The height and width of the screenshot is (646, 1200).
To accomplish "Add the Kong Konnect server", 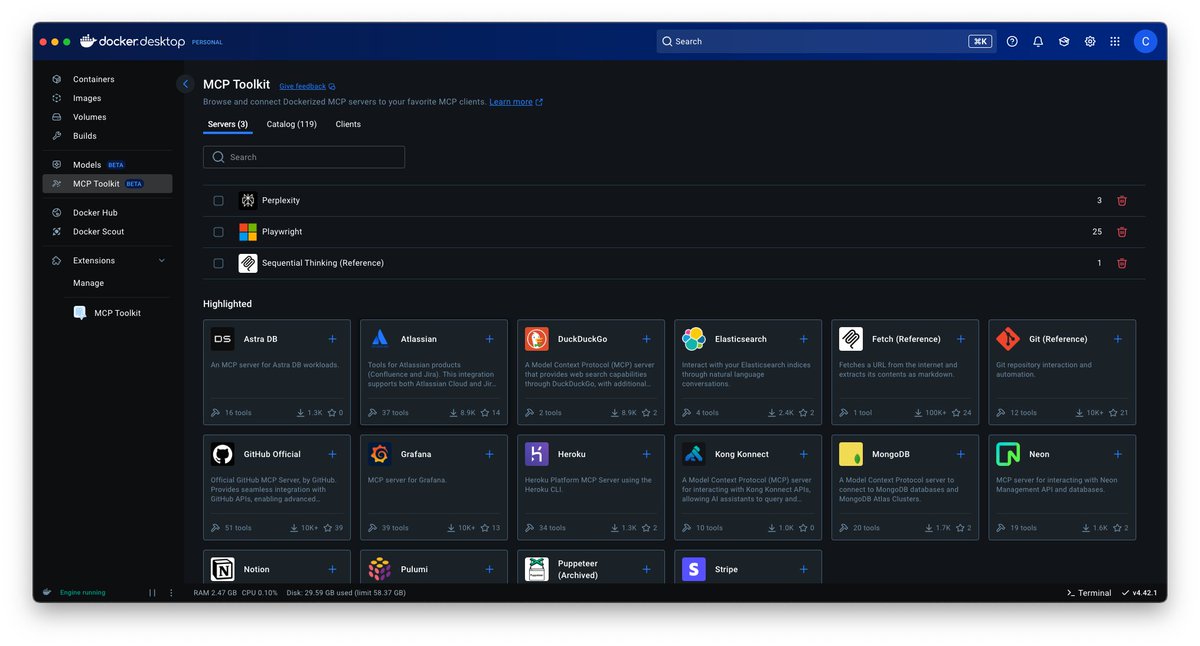I will pos(804,454).
